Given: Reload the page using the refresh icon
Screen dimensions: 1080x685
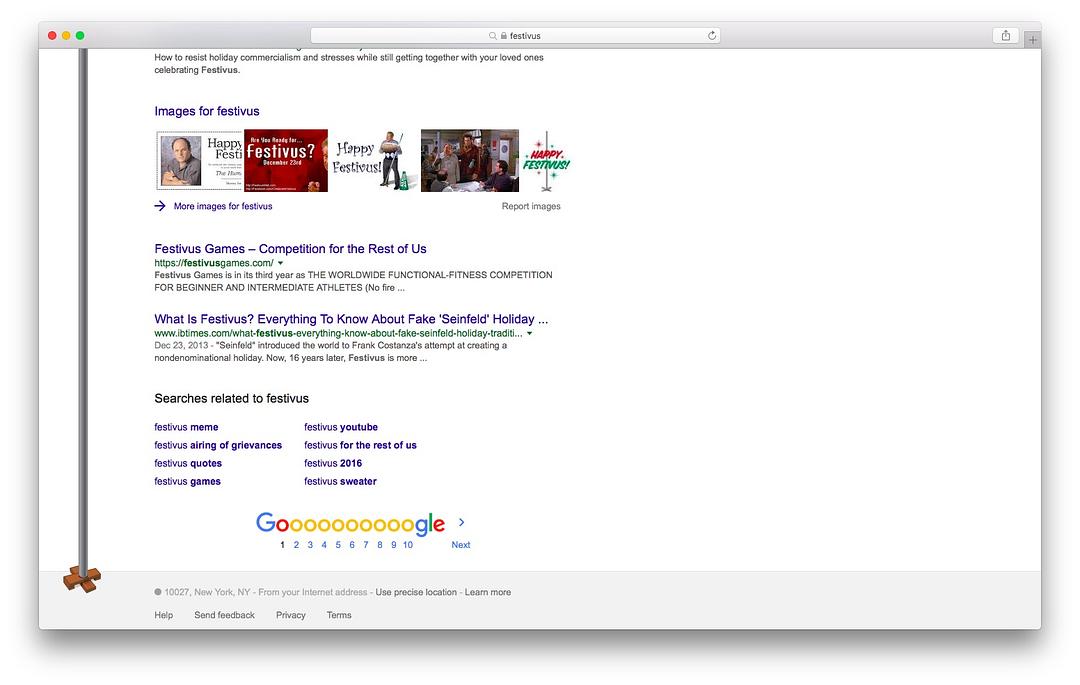Looking at the screenshot, I should click(x=712, y=36).
